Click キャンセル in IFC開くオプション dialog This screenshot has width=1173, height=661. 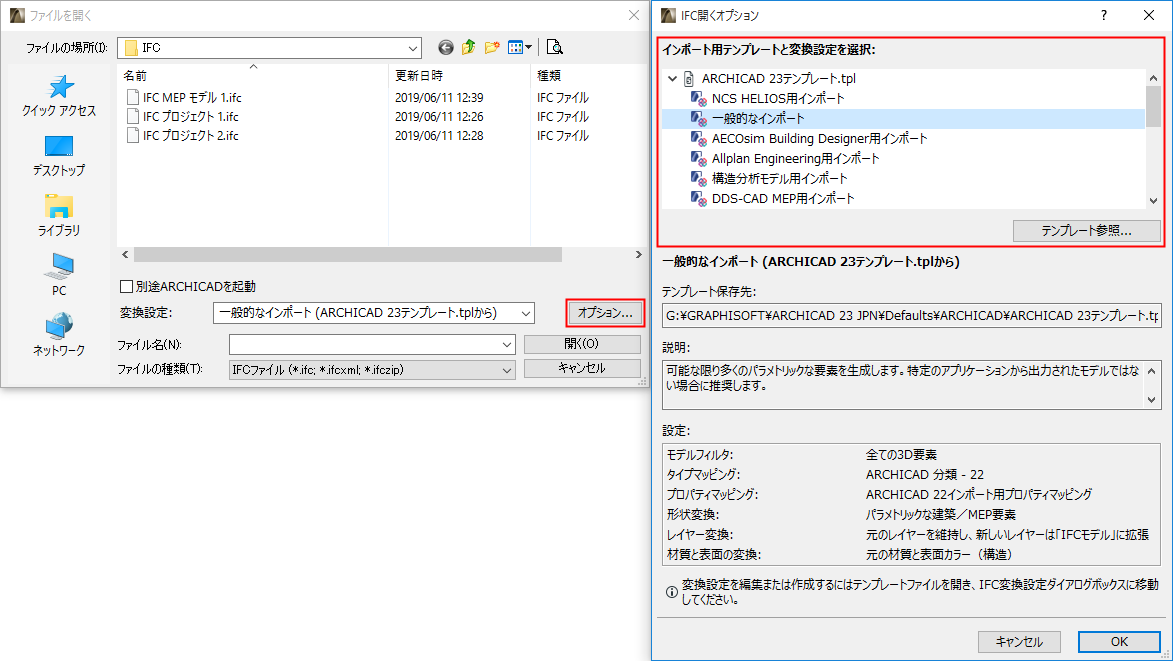(x=1019, y=642)
